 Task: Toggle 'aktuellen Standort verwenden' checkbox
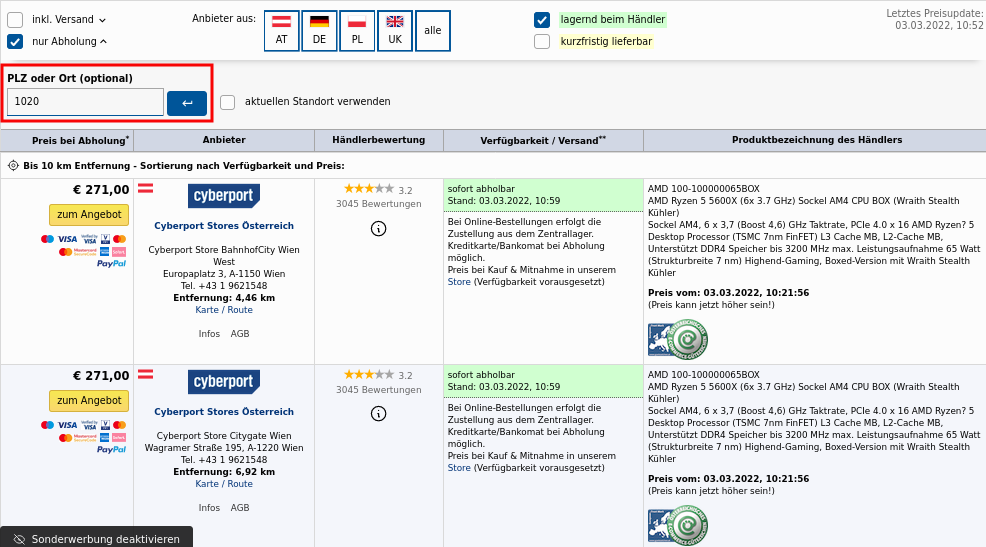pos(228,102)
